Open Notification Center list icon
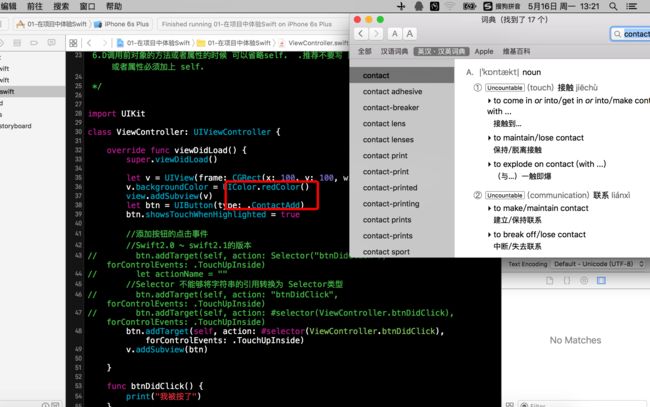This screenshot has width=650, height=407. click(x=631, y=6)
